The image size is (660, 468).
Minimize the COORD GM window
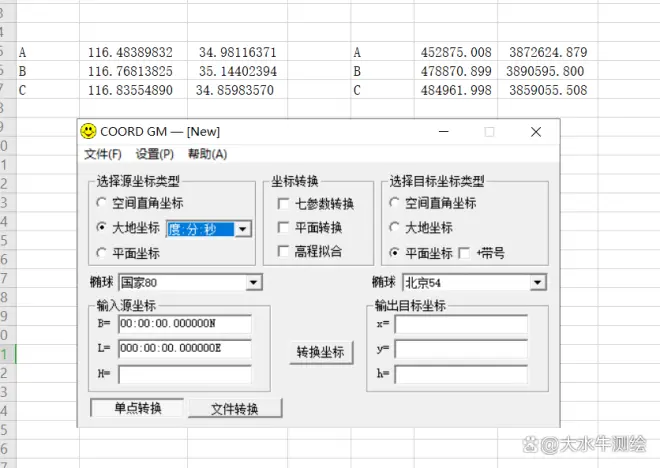pos(443,131)
